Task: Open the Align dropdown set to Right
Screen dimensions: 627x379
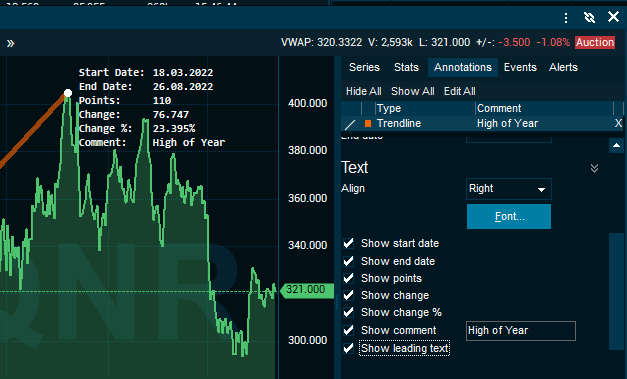Action: pos(509,189)
